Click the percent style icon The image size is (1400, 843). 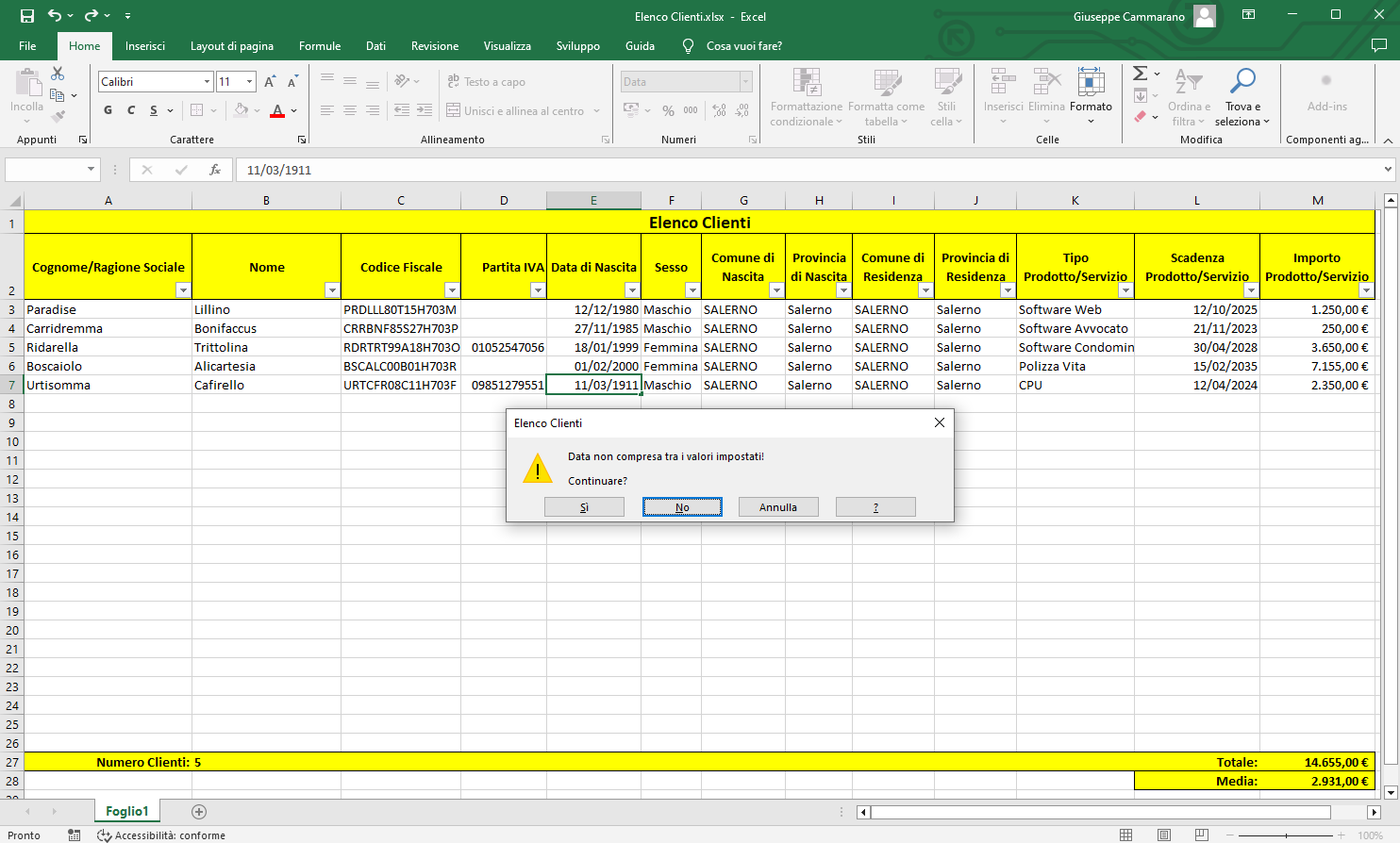(x=668, y=110)
